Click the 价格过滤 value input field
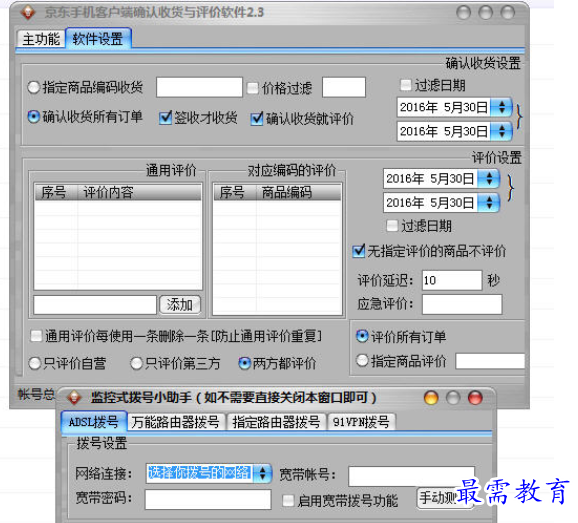The width and height of the screenshot is (578, 523). click(x=344, y=87)
